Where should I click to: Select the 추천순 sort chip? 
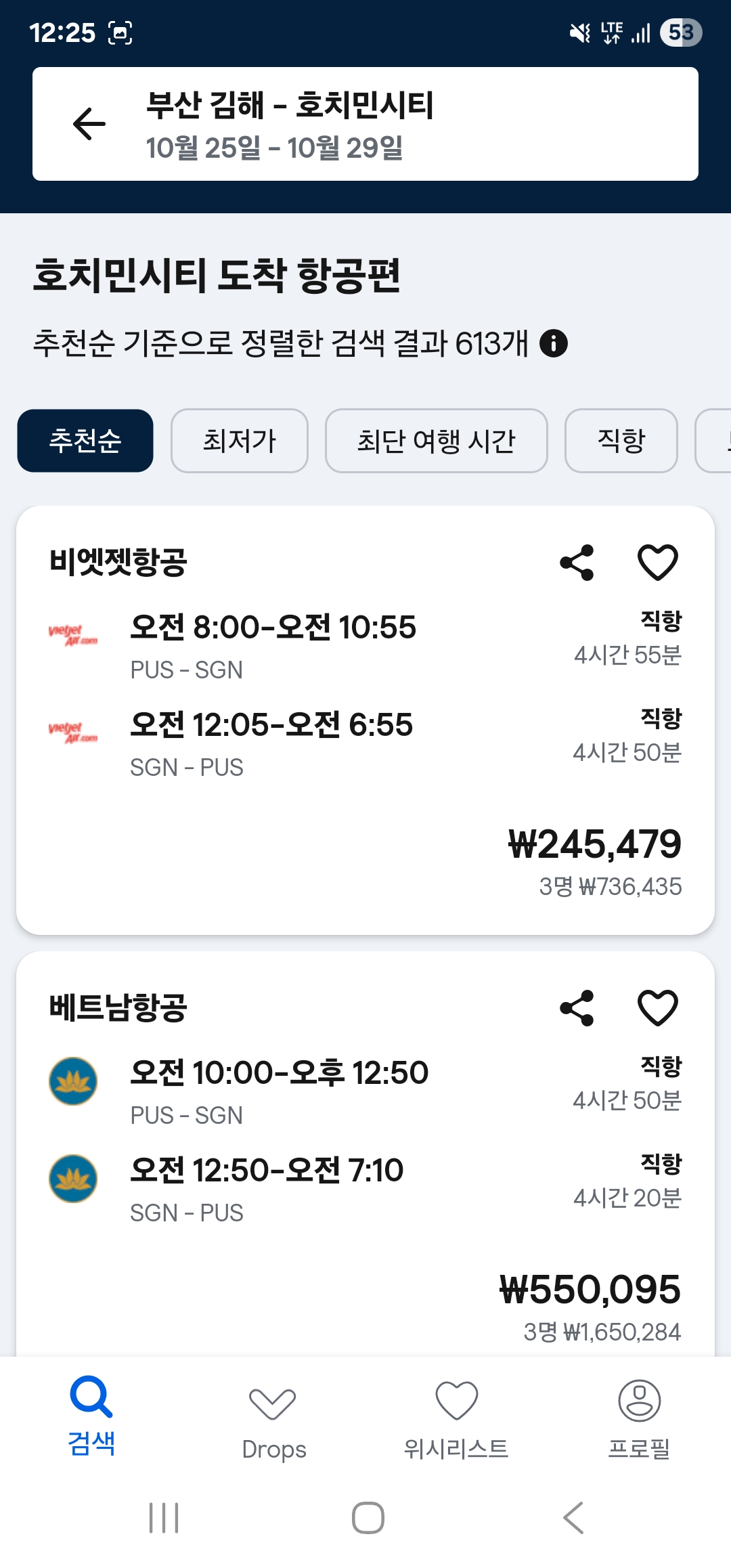(x=85, y=441)
